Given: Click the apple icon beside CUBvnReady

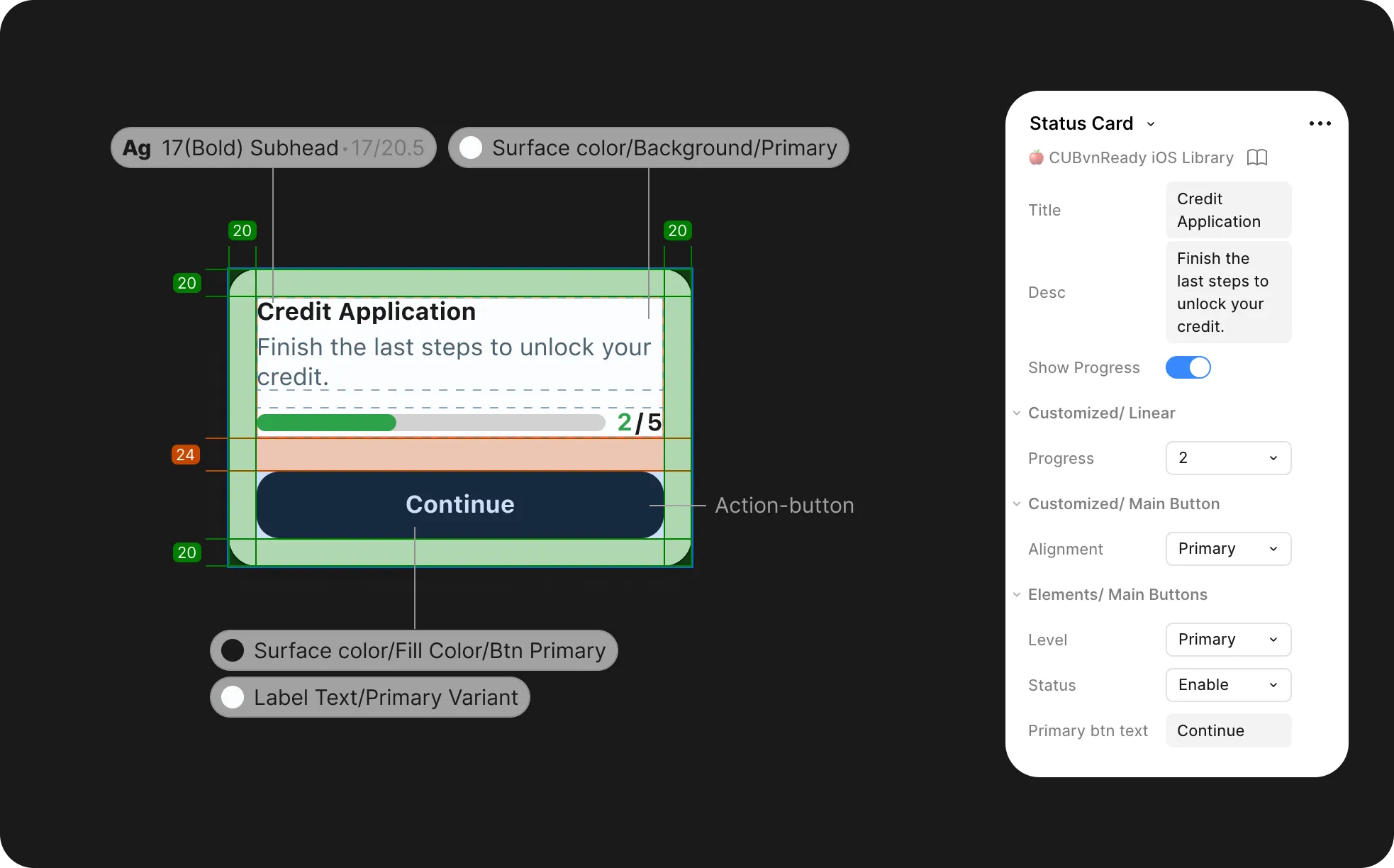Looking at the screenshot, I should [1036, 157].
